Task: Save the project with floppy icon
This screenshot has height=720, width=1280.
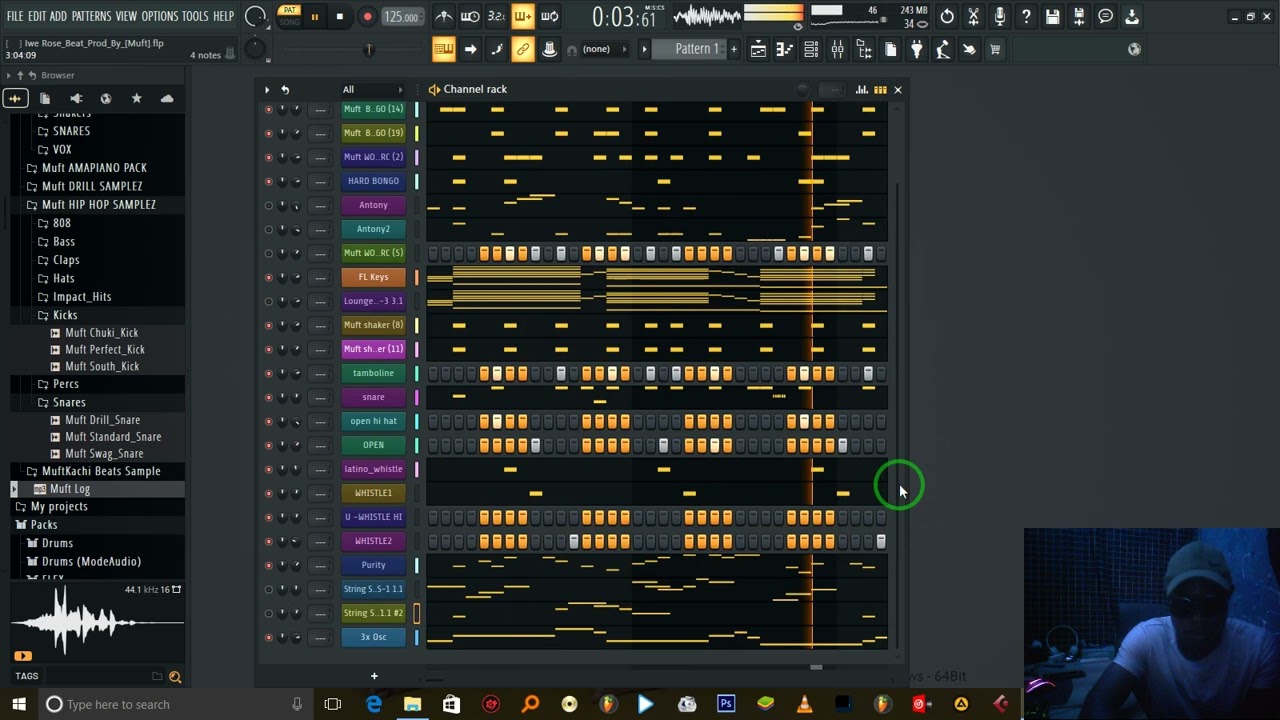Action: click(1052, 16)
